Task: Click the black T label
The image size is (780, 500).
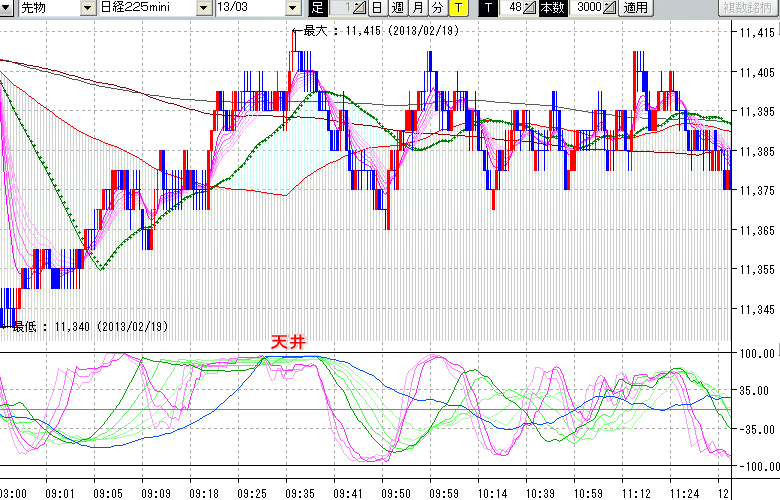Action: [488, 8]
